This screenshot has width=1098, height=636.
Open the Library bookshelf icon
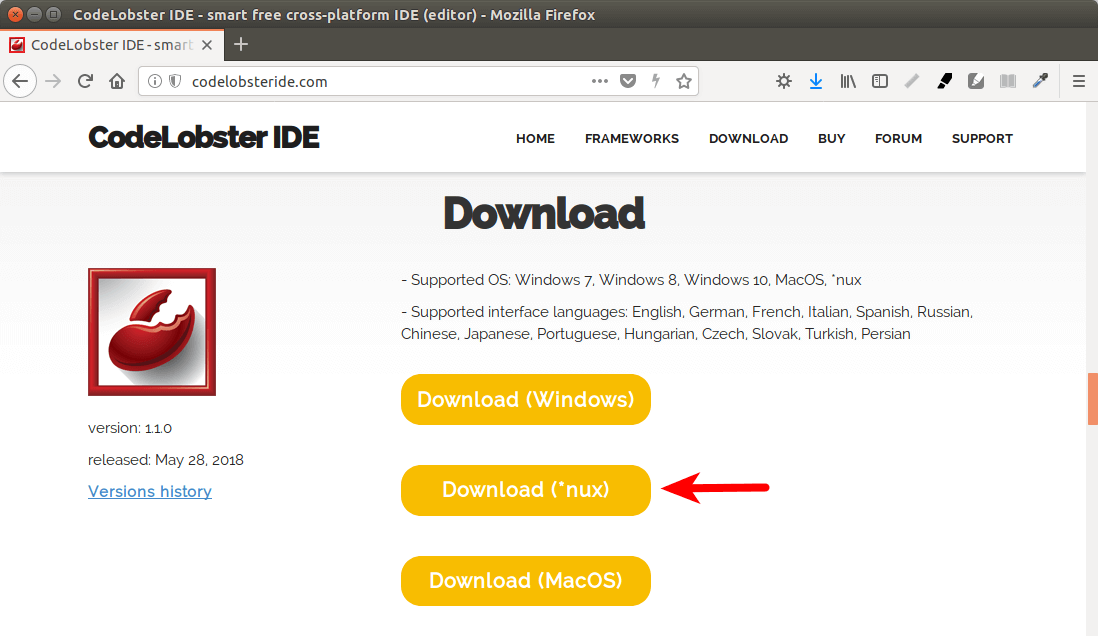(848, 82)
